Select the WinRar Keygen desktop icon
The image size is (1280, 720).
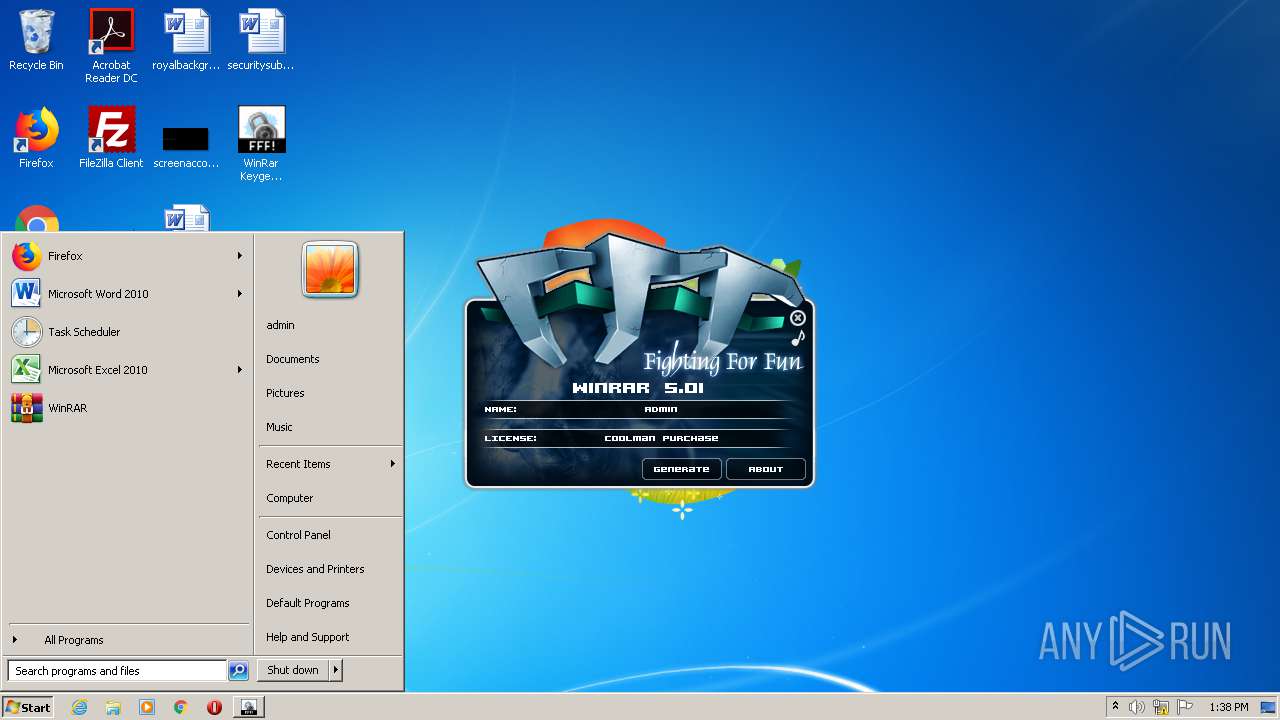pos(261,144)
